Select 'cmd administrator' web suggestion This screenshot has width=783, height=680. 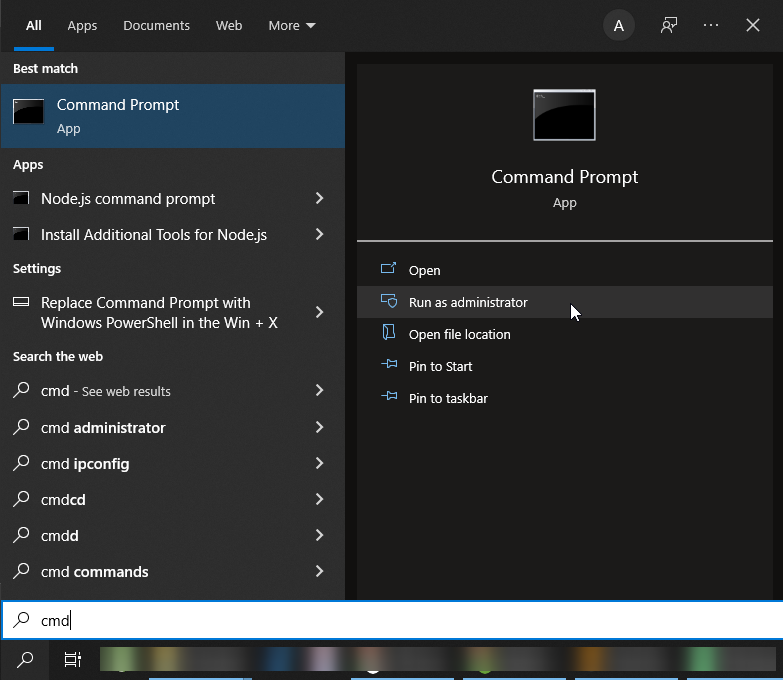point(173,427)
